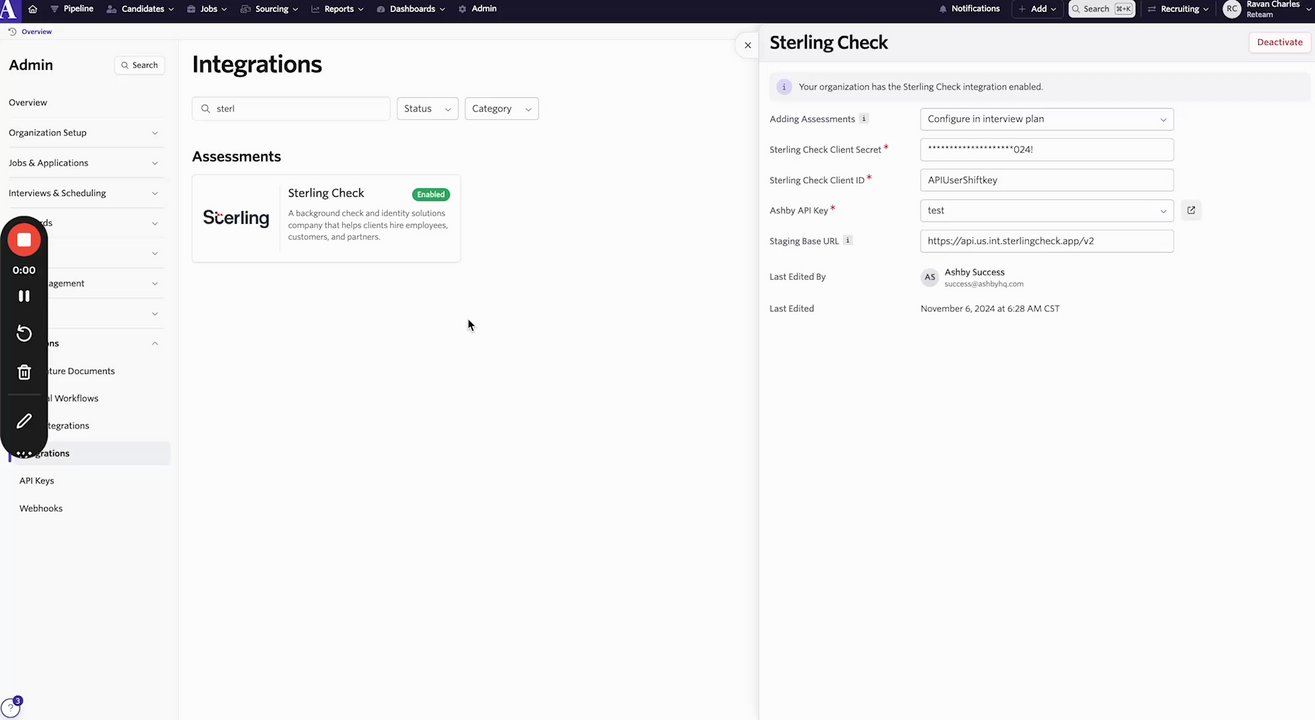Viewport: 1315px width, 720px height.
Task: Click the Ashby logo icon
Action: tap(10, 9)
